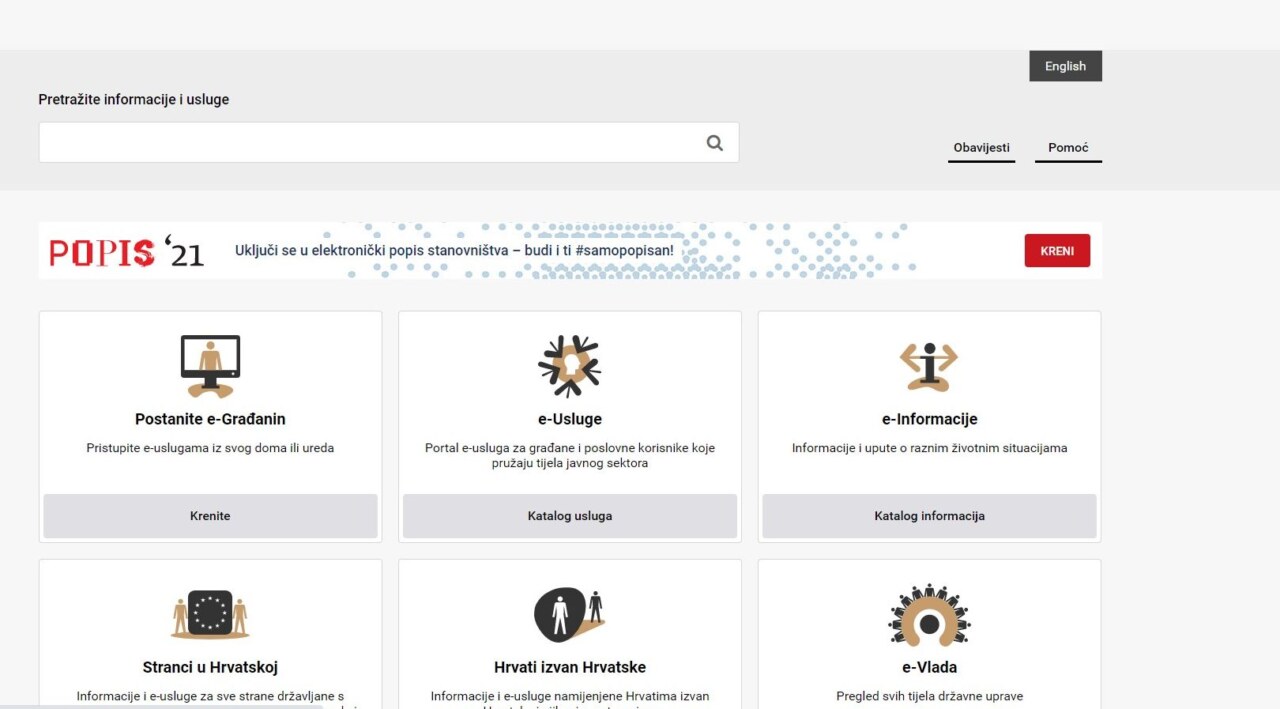The width and height of the screenshot is (1280, 709).
Task: Open Katalog usluga
Action: pos(570,516)
